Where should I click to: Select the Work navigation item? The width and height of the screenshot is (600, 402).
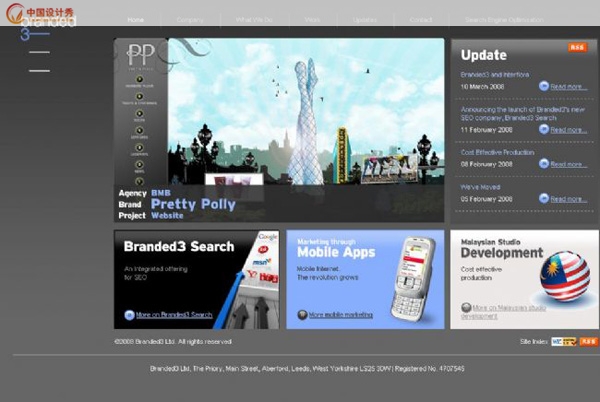[x=312, y=20]
